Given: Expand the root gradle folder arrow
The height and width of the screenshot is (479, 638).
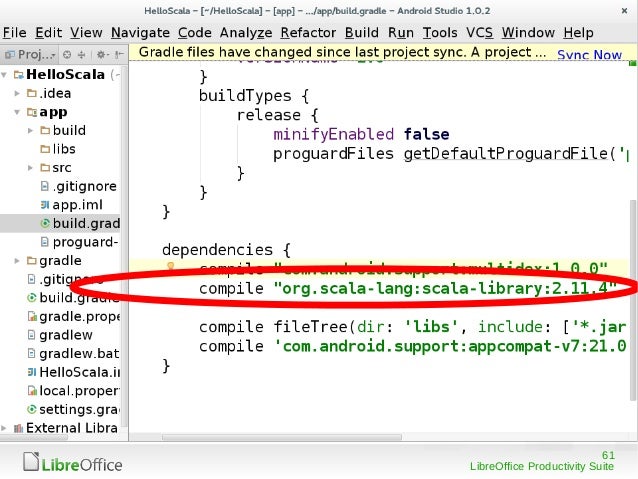Looking at the screenshot, I should [17, 260].
